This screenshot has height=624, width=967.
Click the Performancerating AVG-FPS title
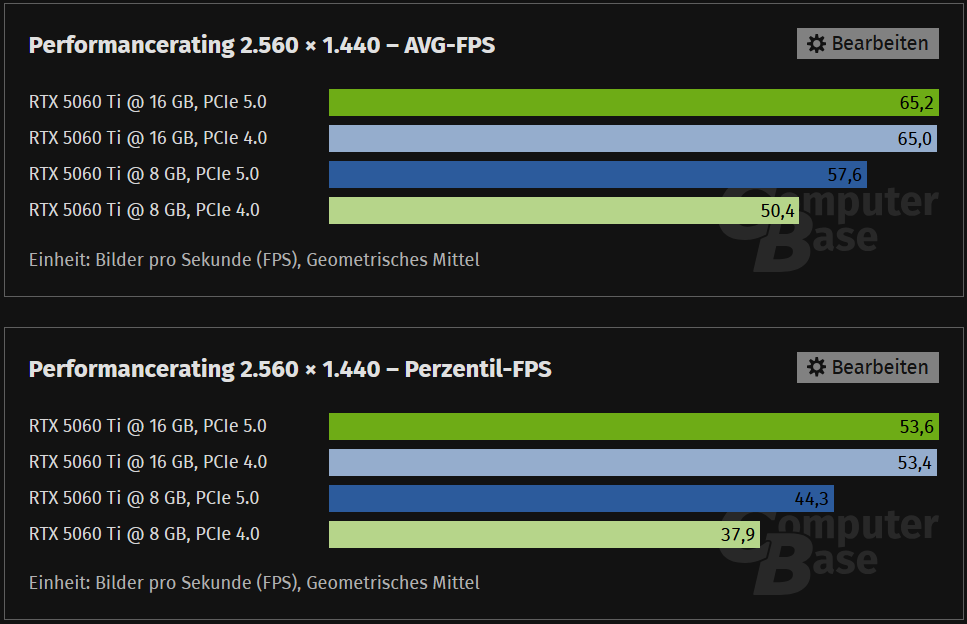click(x=262, y=45)
